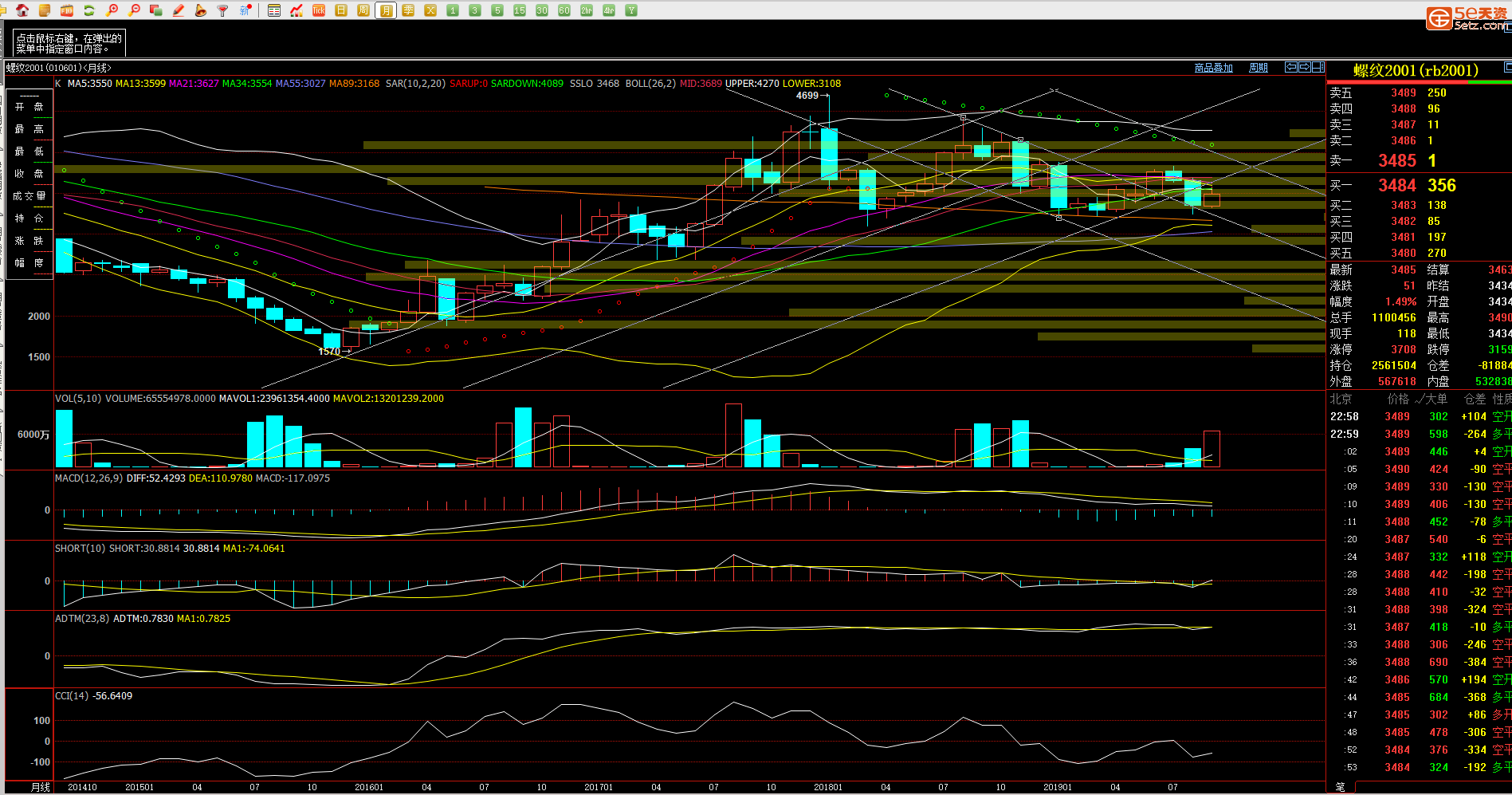Toggle the side panel layout icon

[1318, 67]
